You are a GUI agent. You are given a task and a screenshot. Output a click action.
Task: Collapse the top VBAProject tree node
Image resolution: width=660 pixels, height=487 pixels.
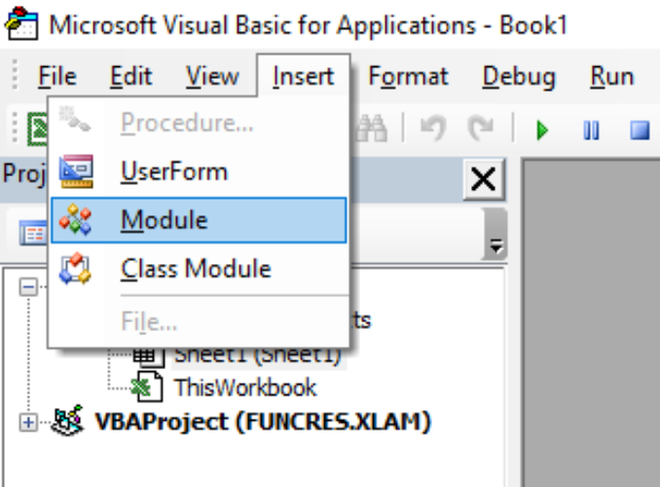(x=27, y=285)
